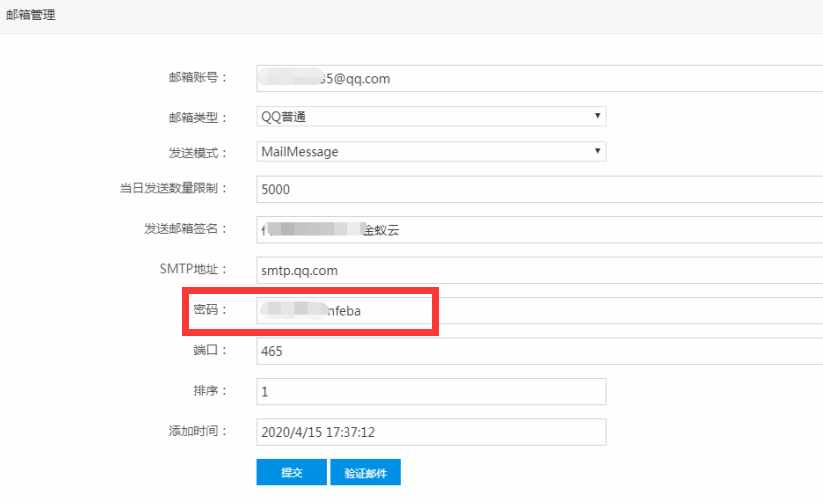Click the SMTP地址 label text
The image size is (823, 503).
194,270
